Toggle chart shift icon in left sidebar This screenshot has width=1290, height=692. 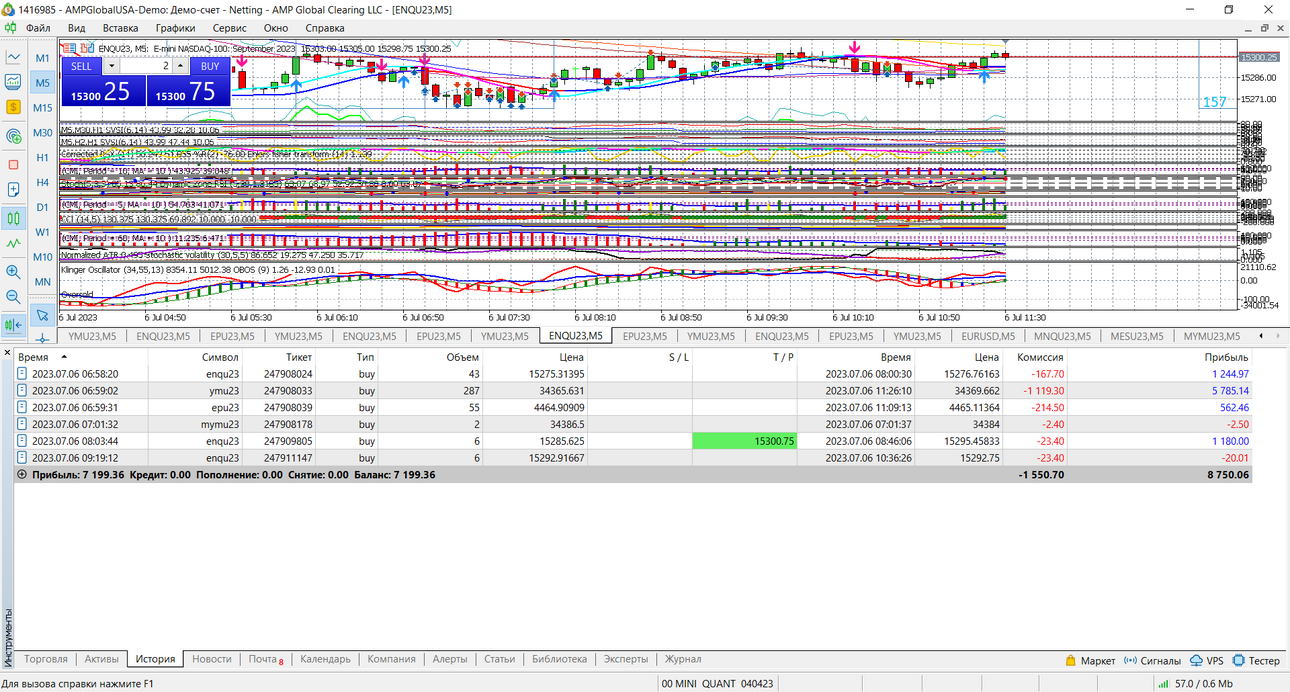click(14, 324)
